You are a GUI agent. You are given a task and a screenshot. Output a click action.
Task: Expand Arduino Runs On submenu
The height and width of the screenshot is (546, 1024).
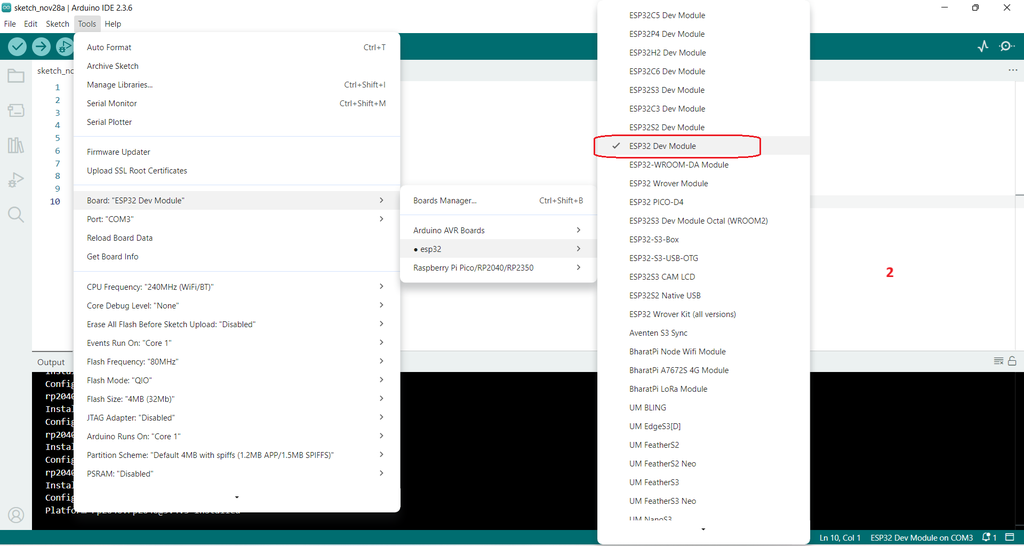[x=236, y=436]
